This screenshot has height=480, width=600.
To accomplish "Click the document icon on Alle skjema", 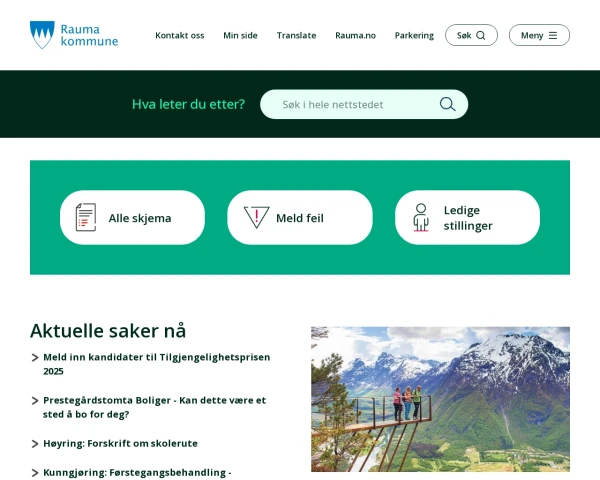I will 86,217.
